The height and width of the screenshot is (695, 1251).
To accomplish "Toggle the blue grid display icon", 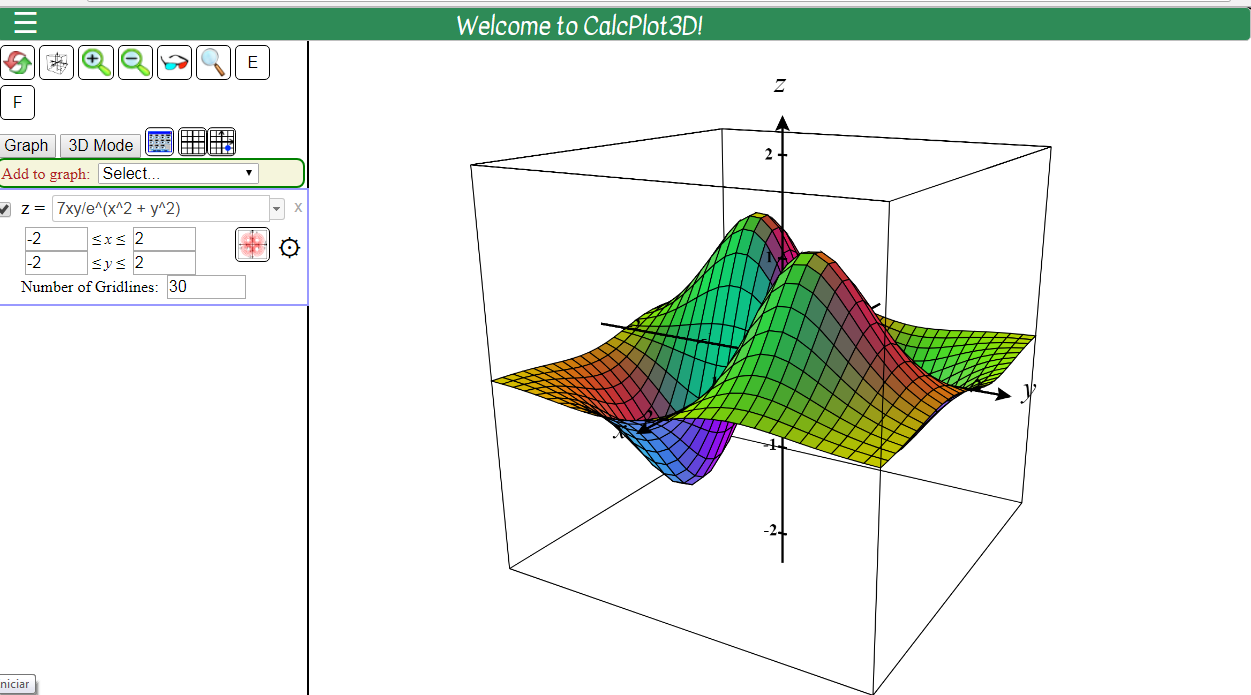I will (x=158, y=141).
